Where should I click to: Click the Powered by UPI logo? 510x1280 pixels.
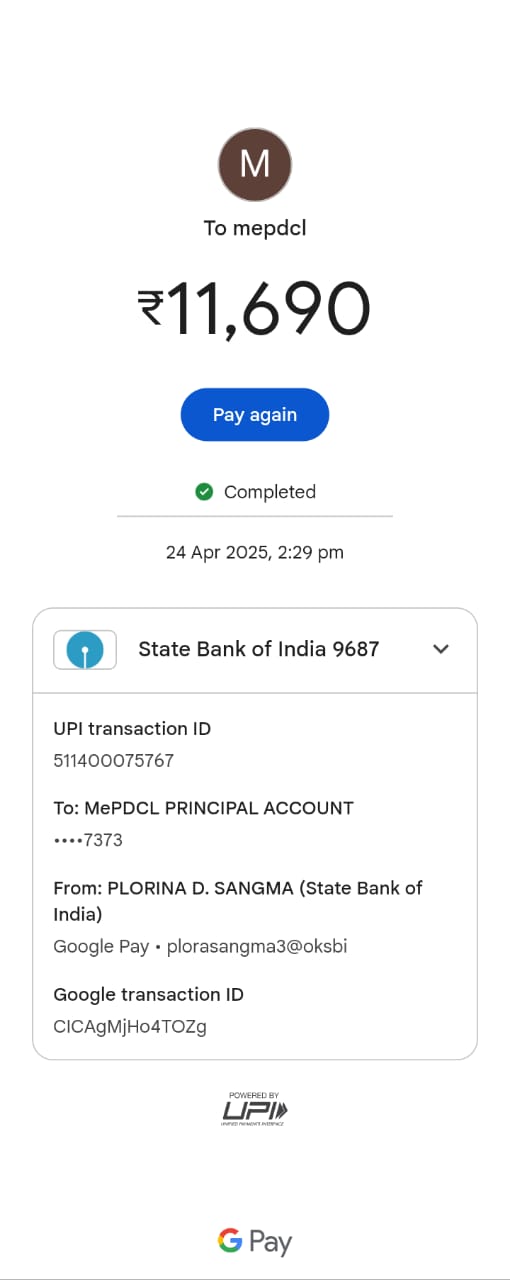point(255,1109)
